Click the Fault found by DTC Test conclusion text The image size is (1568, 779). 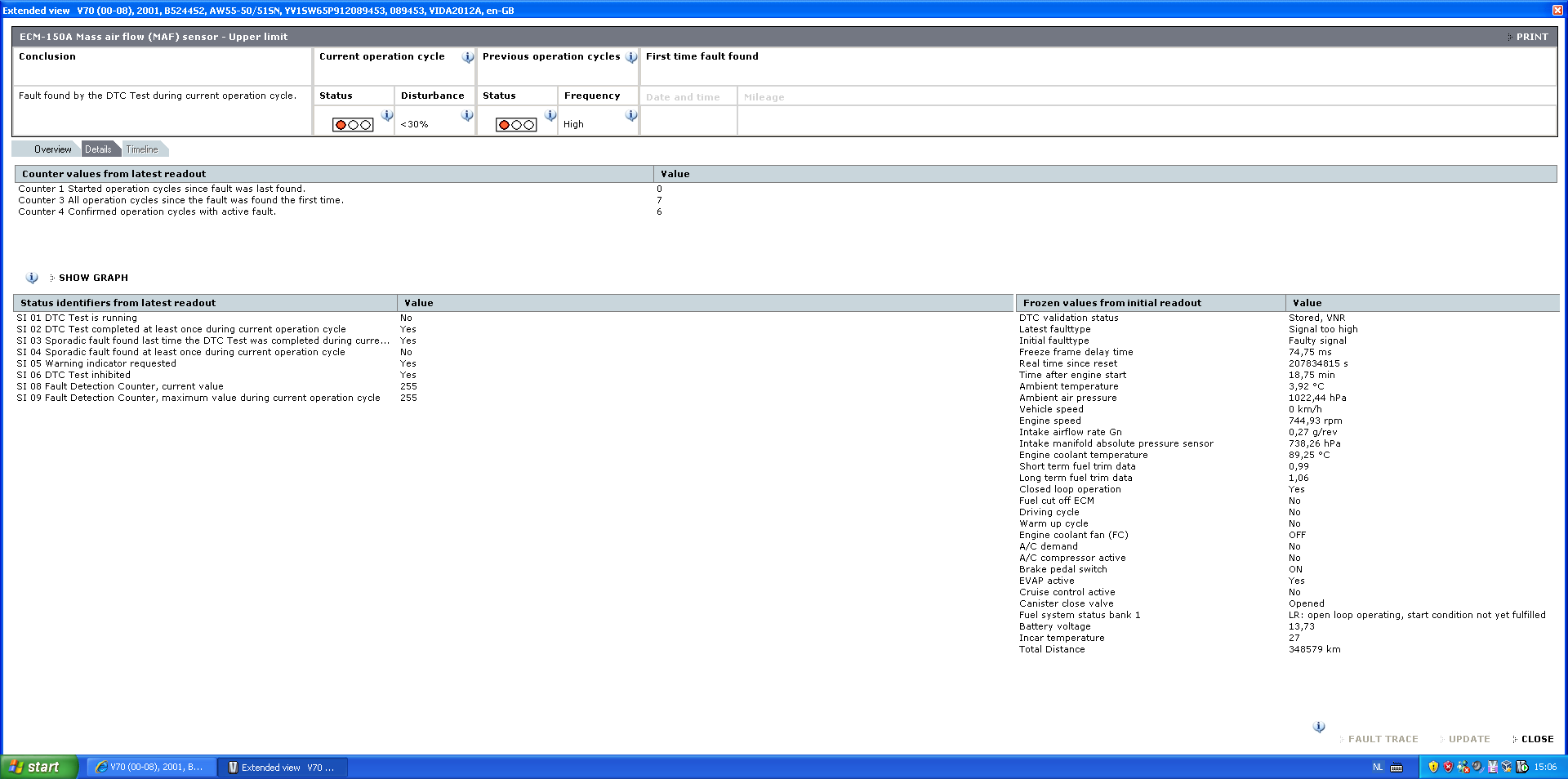[158, 96]
